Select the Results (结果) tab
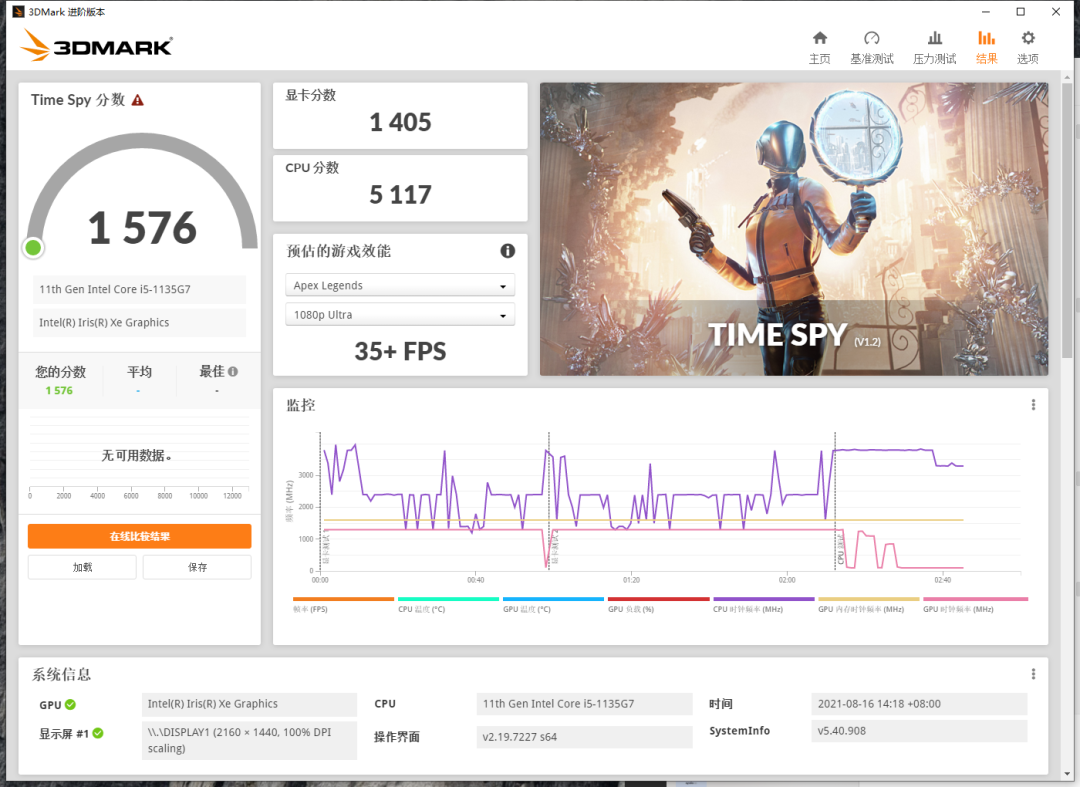This screenshot has width=1080, height=787. tap(986, 48)
